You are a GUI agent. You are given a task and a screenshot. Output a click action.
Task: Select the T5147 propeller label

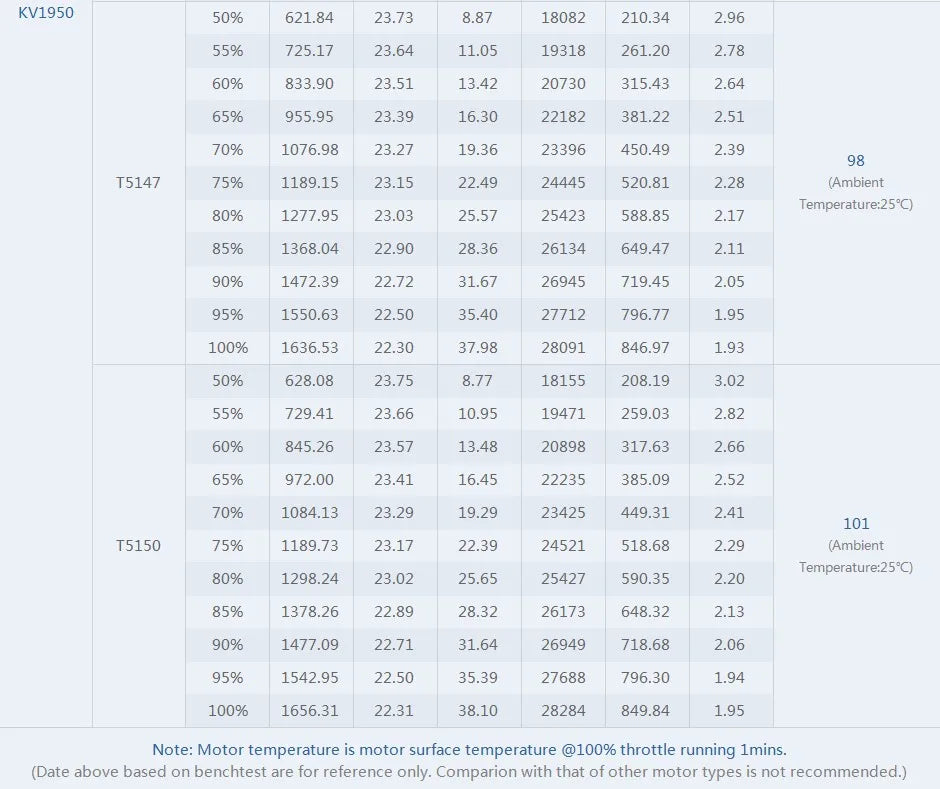tap(138, 183)
